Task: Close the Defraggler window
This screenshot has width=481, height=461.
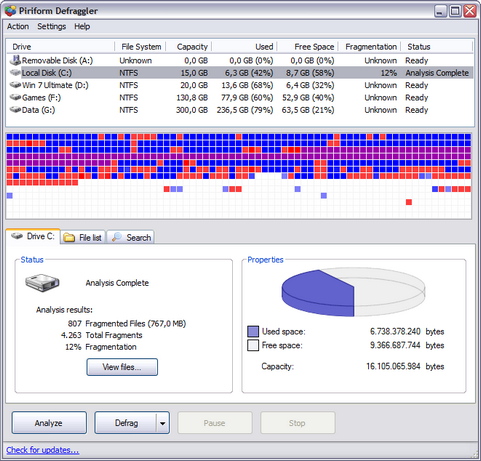Action: coord(470,11)
